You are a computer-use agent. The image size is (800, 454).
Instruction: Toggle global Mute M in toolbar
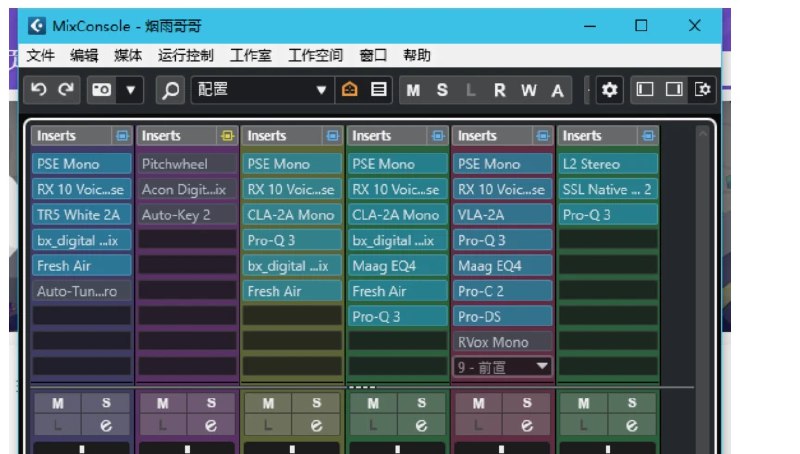413,90
